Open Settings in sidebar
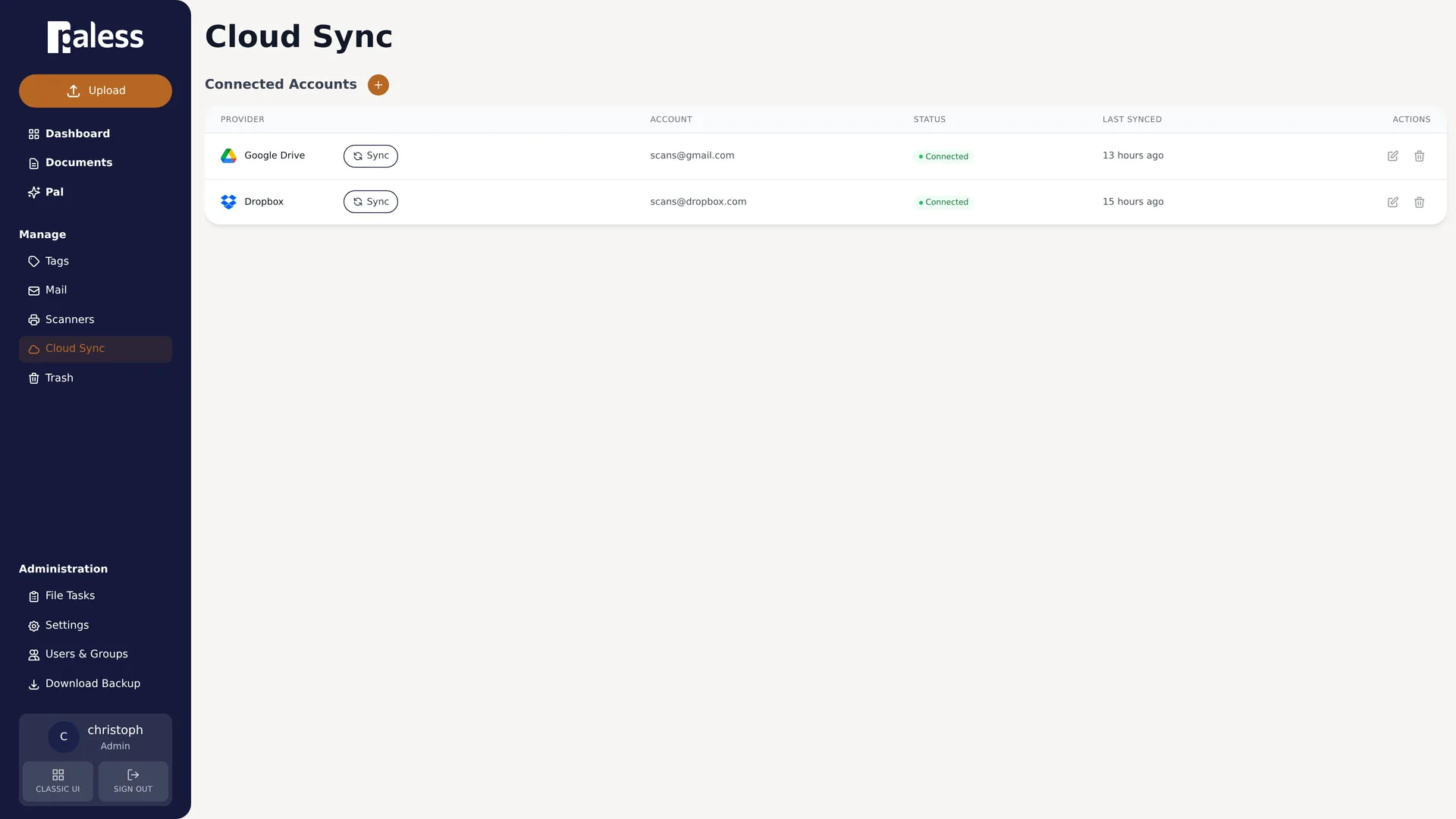The image size is (1456, 819). click(96, 626)
